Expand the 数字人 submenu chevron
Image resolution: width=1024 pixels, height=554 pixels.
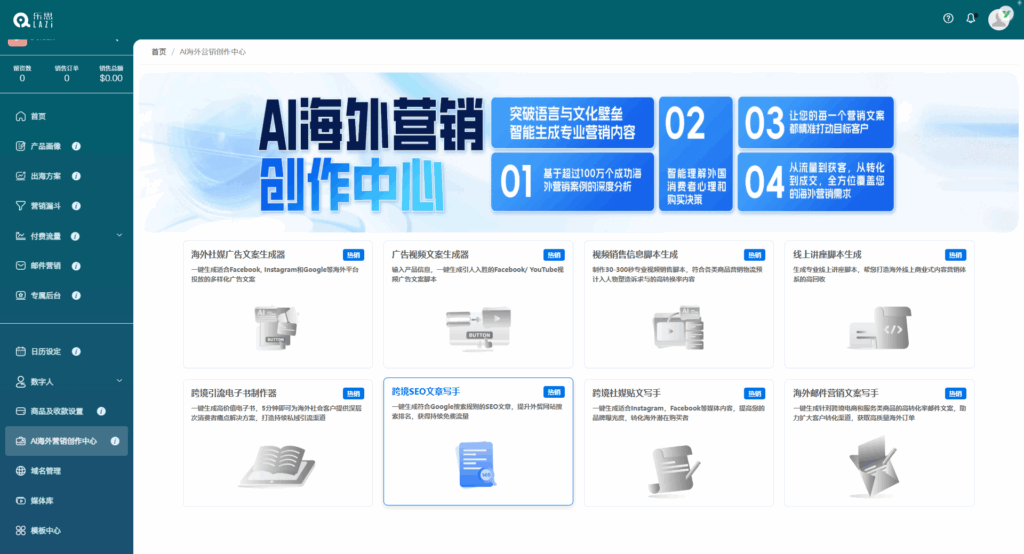(x=119, y=381)
